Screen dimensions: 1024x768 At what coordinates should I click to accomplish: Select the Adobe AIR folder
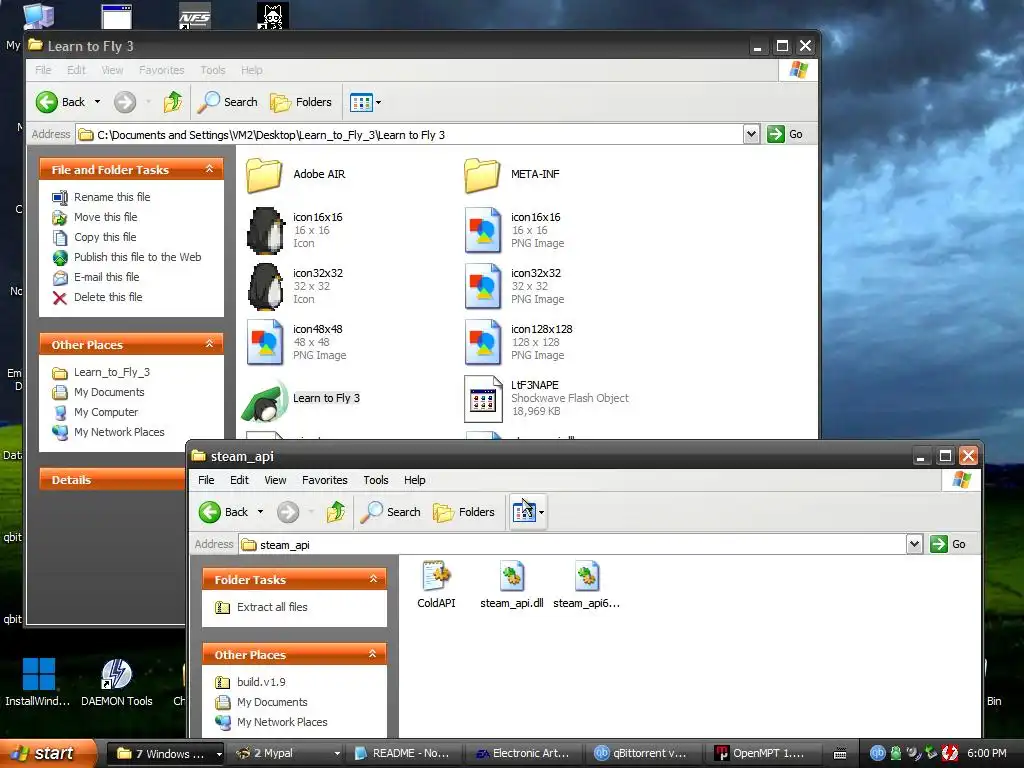tap(295, 174)
